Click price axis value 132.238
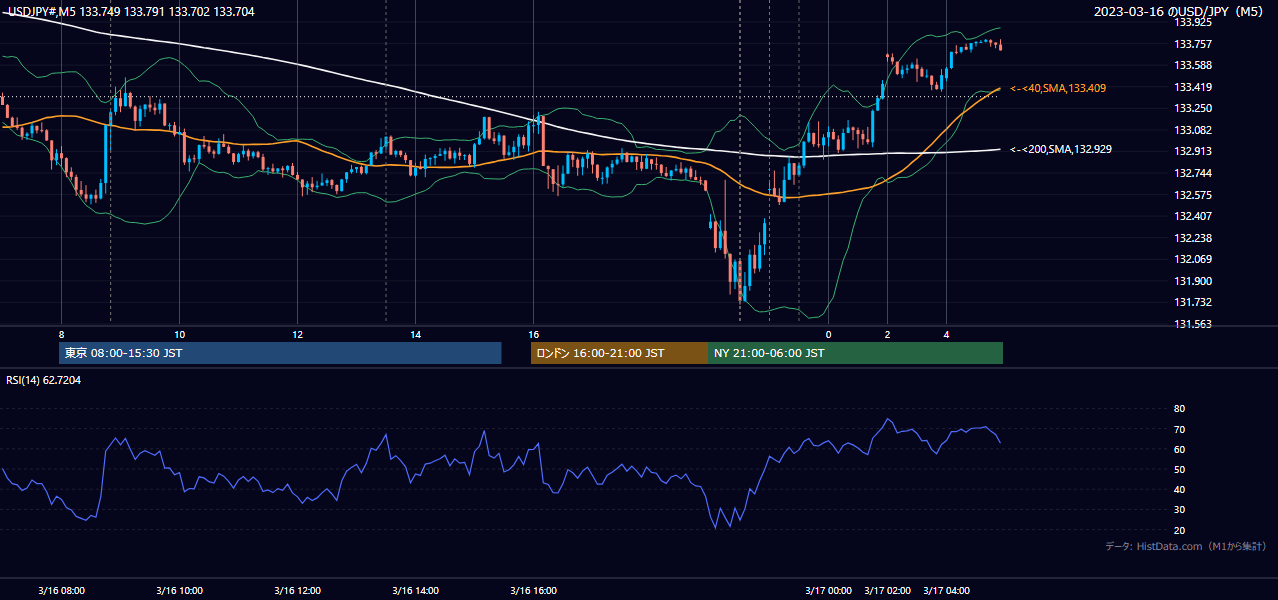The width and height of the screenshot is (1278, 600). [x=1193, y=238]
